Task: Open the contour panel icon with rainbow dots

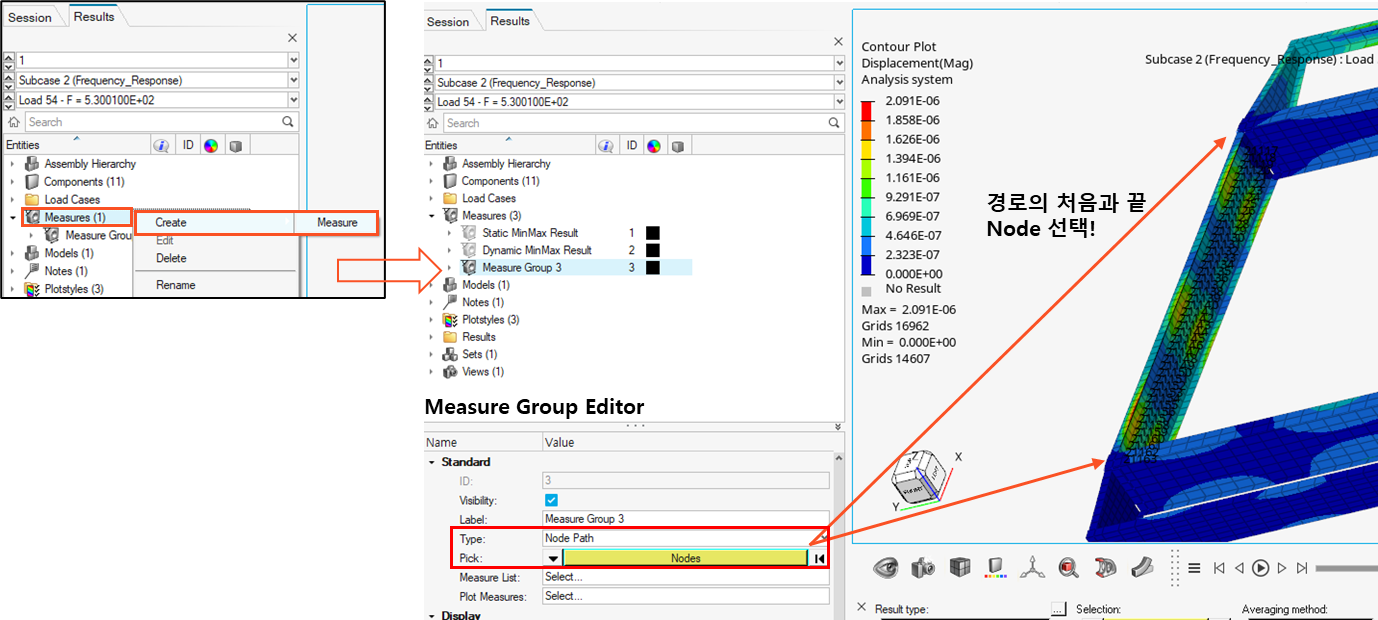Action: tap(995, 568)
